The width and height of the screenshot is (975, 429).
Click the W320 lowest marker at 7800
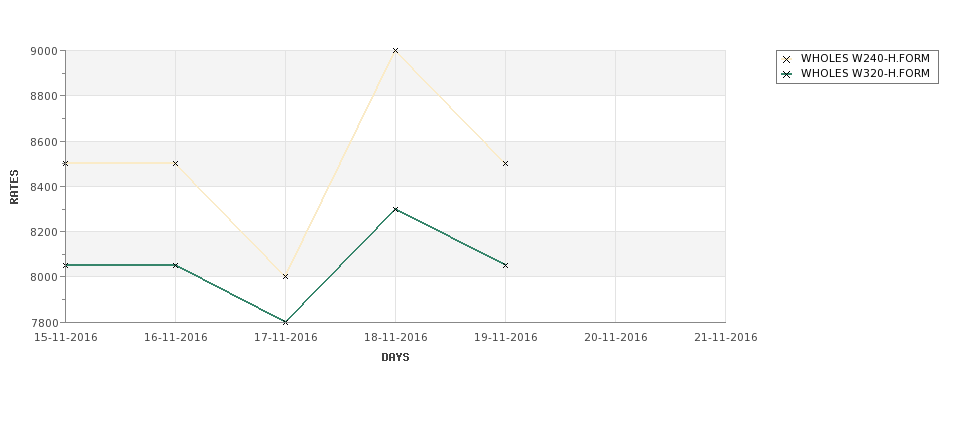click(x=285, y=322)
